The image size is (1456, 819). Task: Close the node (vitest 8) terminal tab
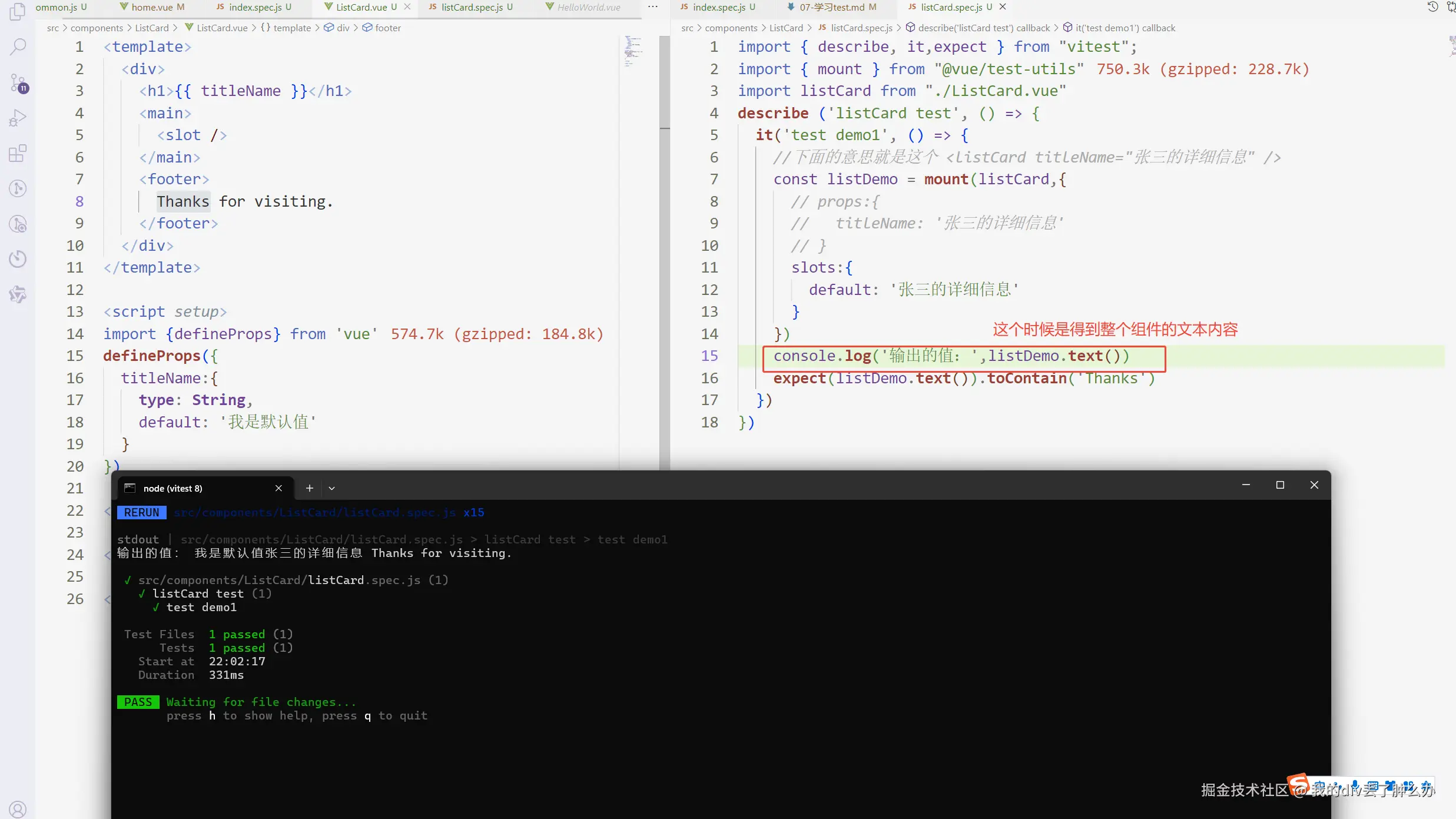click(278, 488)
